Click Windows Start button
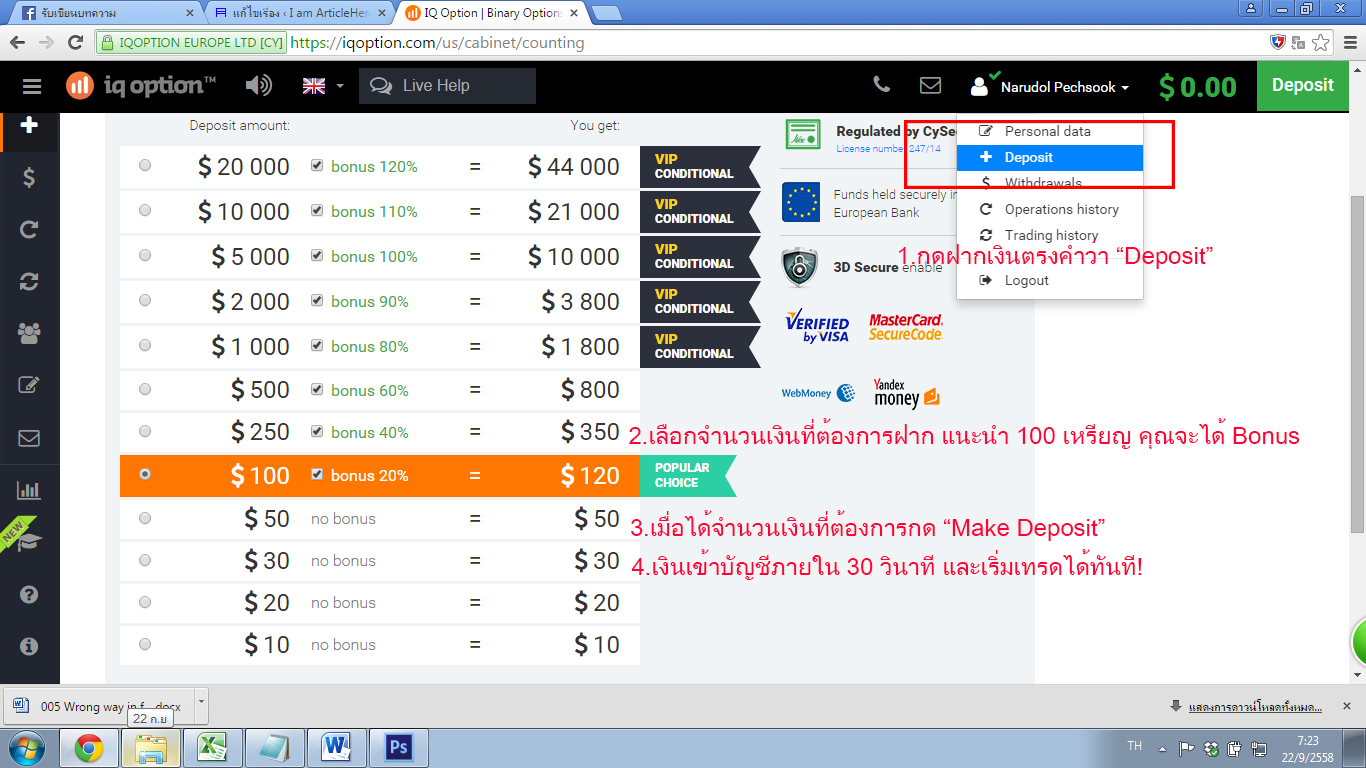The image size is (1366, 768). click(x=27, y=747)
